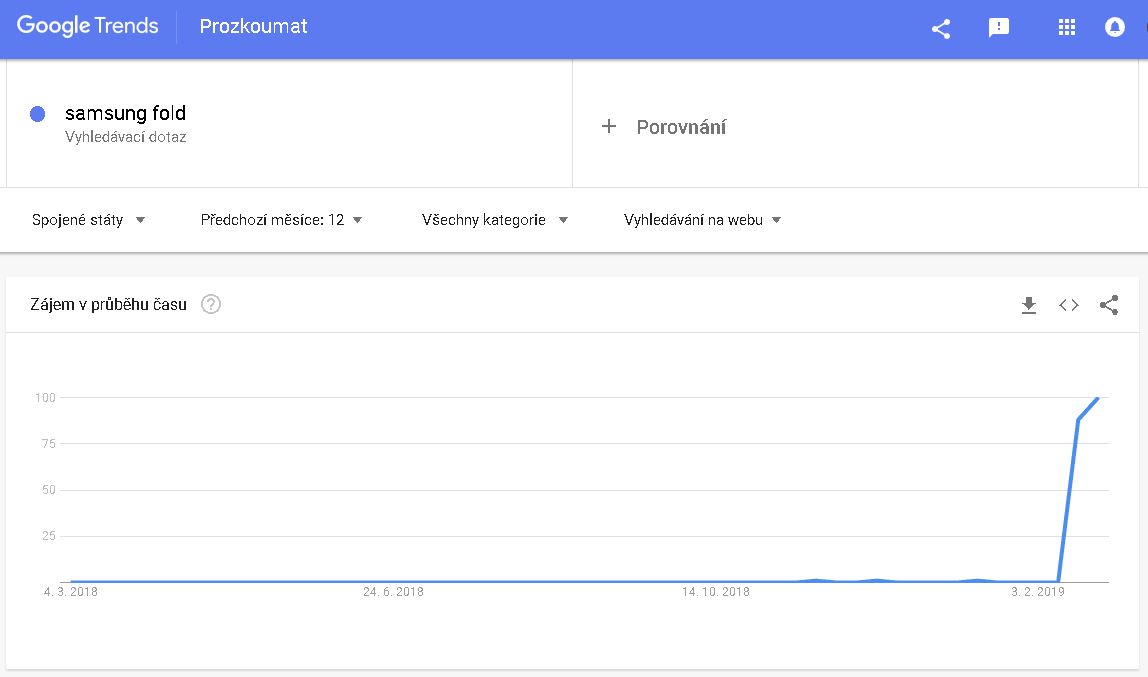Select the Prozkoumat header item

253,27
